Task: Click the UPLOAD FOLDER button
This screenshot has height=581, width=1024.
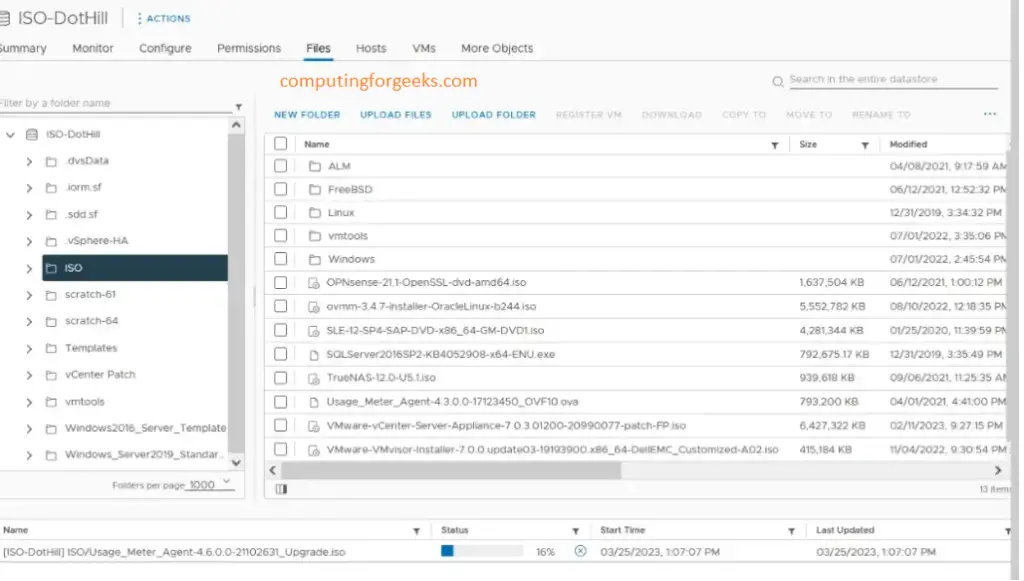Action: point(494,115)
